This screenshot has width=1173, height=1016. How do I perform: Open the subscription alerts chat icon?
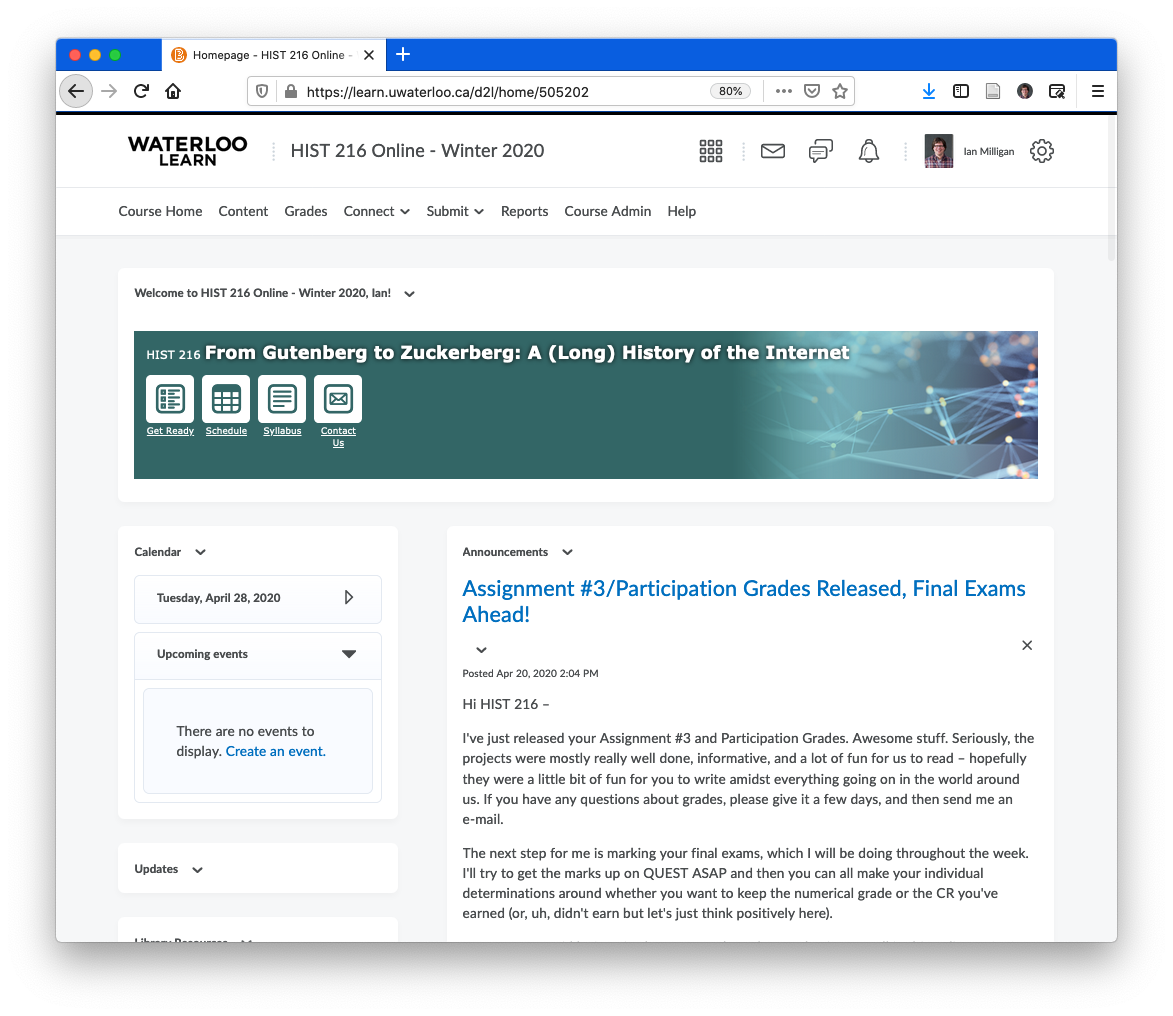coord(821,151)
